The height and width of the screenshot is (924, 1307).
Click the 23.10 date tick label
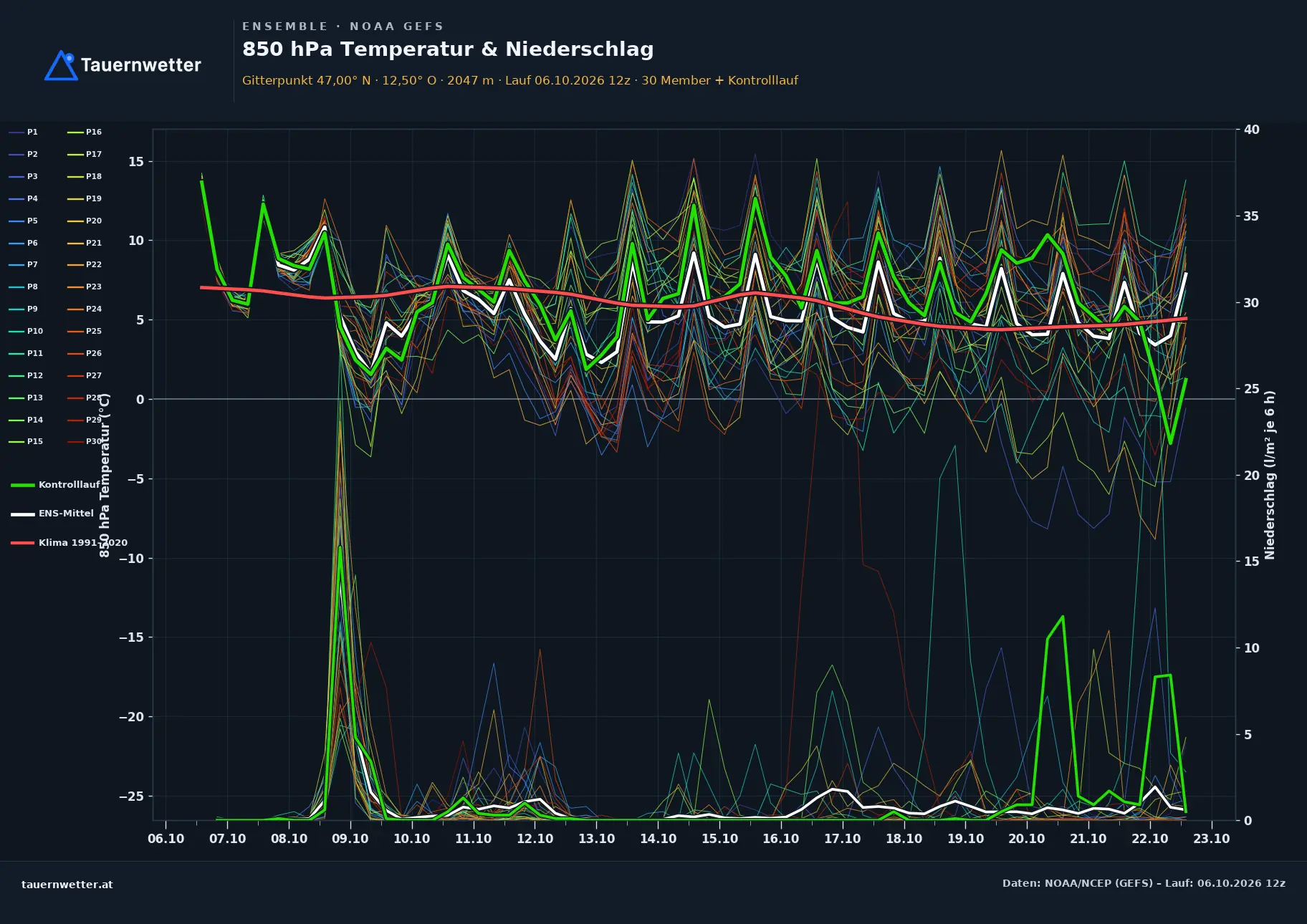pyautogui.click(x=1212, y=839)
